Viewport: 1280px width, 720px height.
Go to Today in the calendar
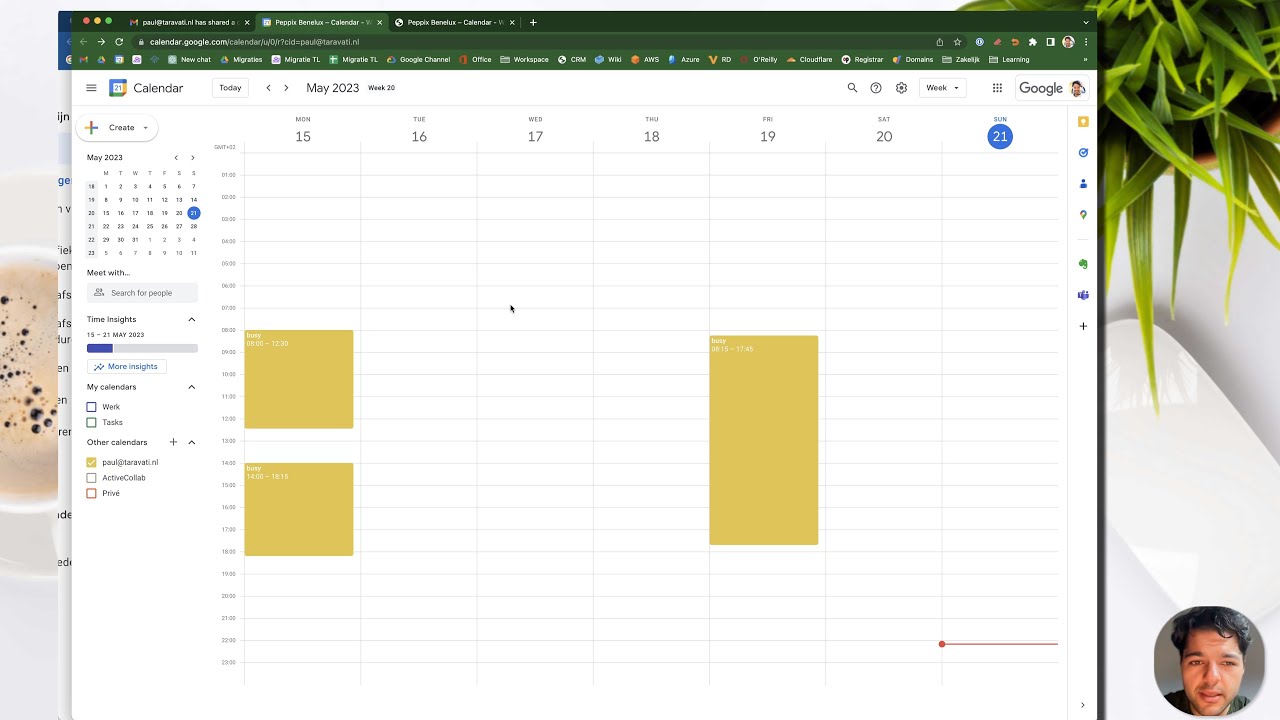tap(230, 88)
